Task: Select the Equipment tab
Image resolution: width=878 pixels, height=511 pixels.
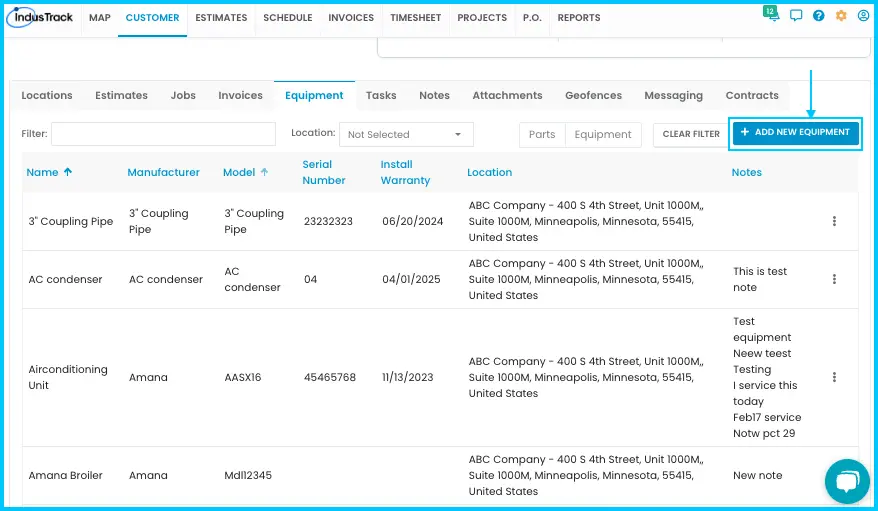Action: point(314,95)
